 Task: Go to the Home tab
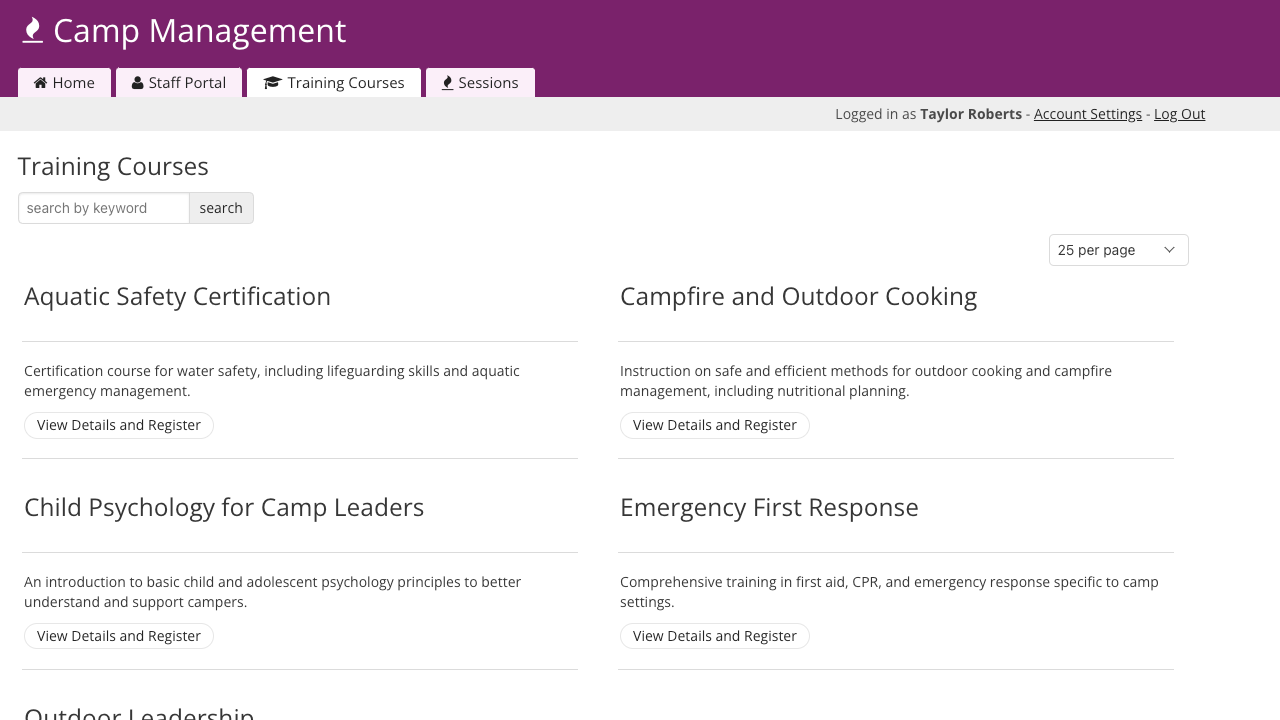[x=65, y=83]
